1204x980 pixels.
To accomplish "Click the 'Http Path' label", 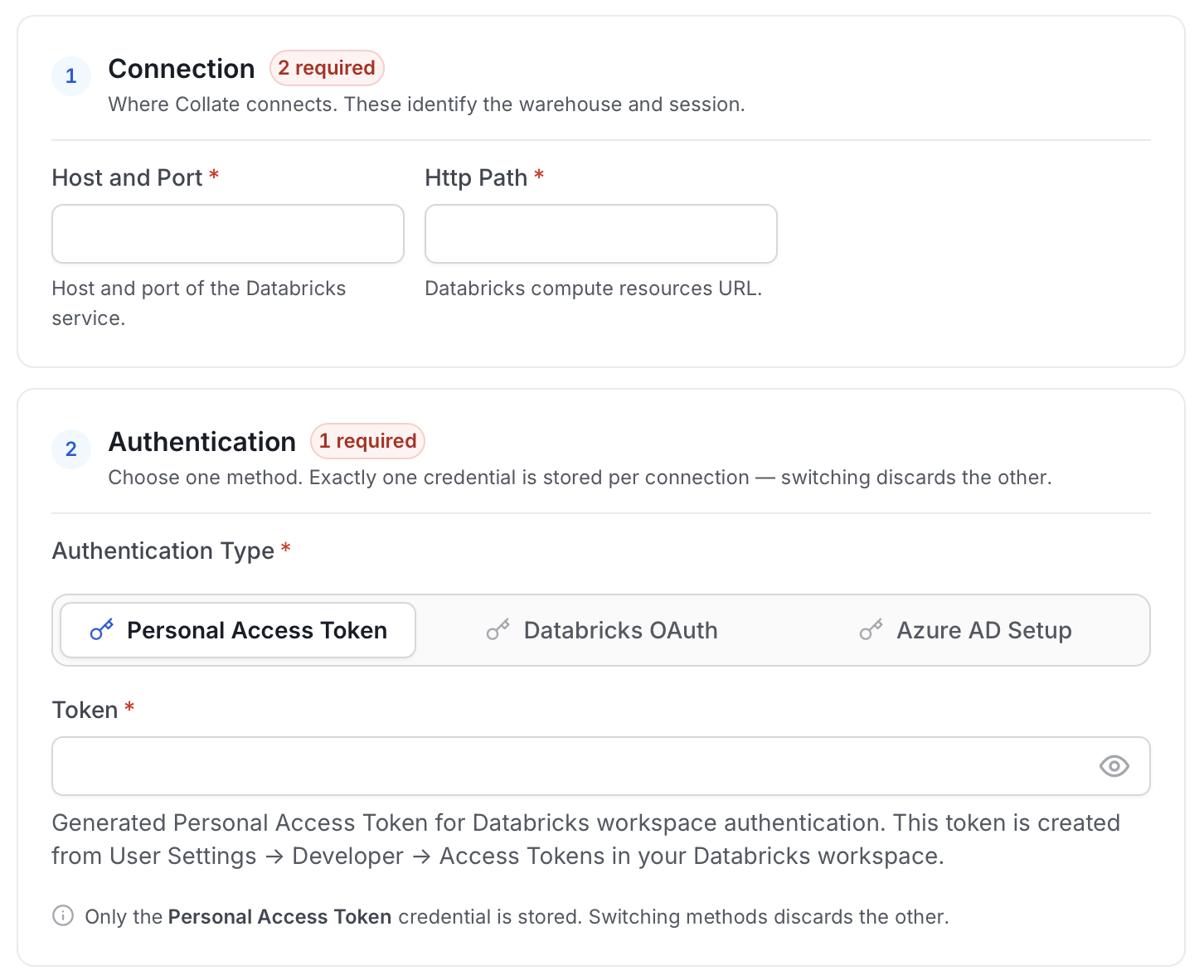I will [476, 177].
